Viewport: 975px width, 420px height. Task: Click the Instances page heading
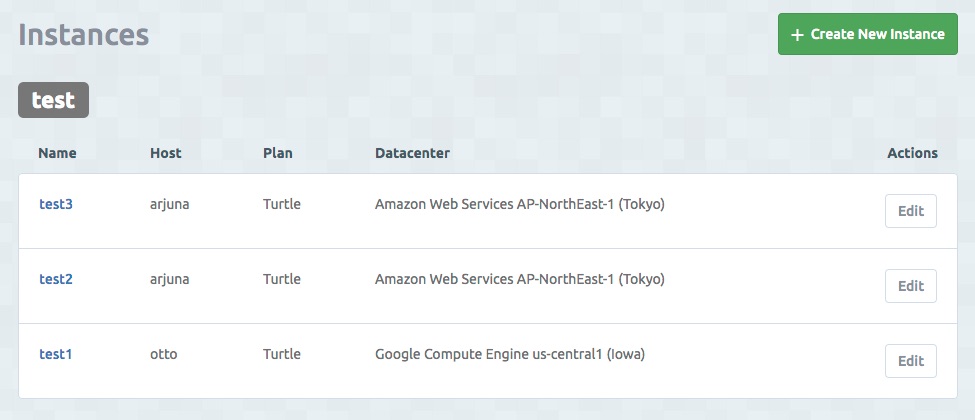click(x=84, y=34)
